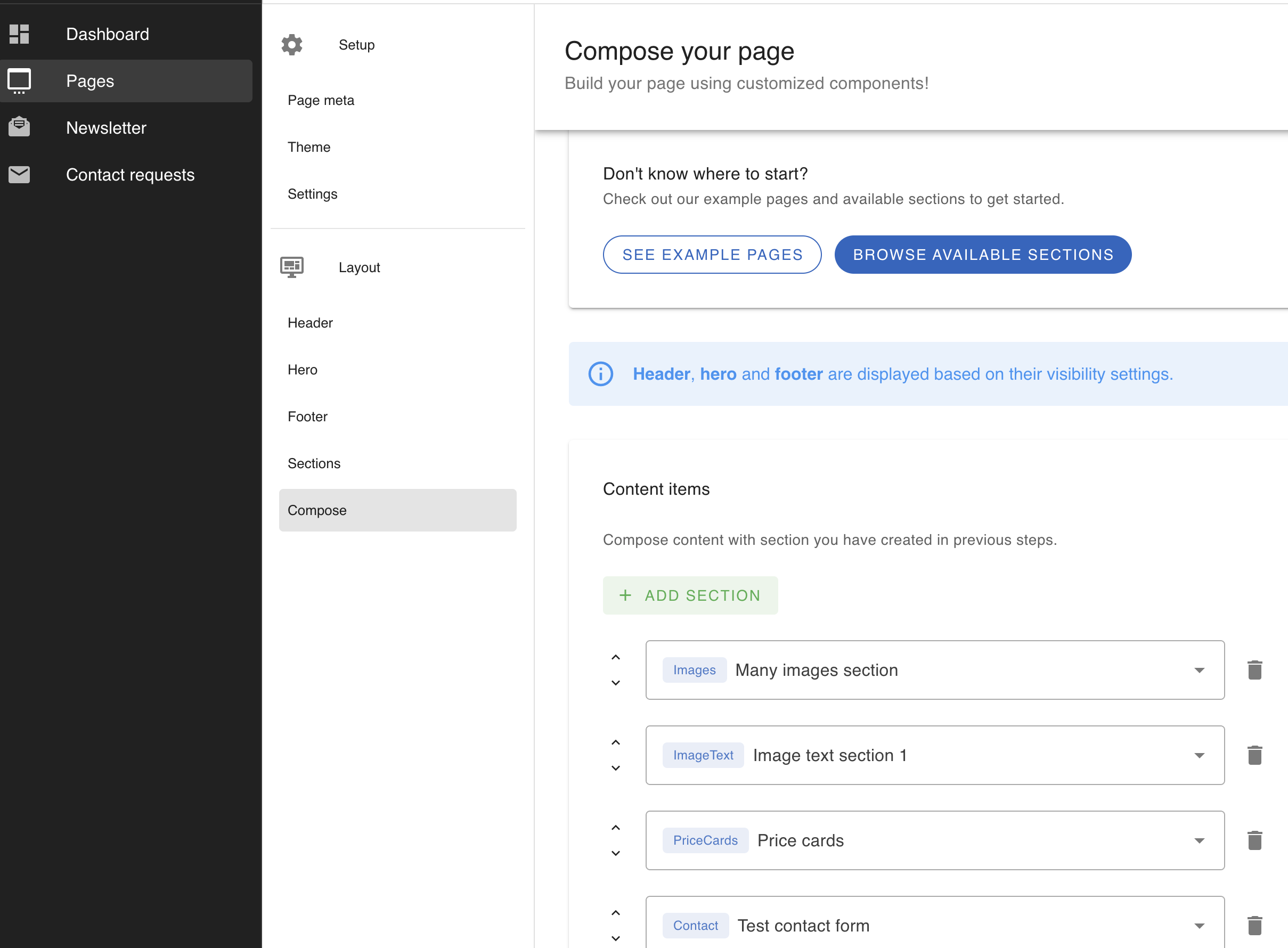Image resolution: width=1288 pixels, height=948 pixels.
Task: Click the Layout monitor icon
Action: (291, 267)
